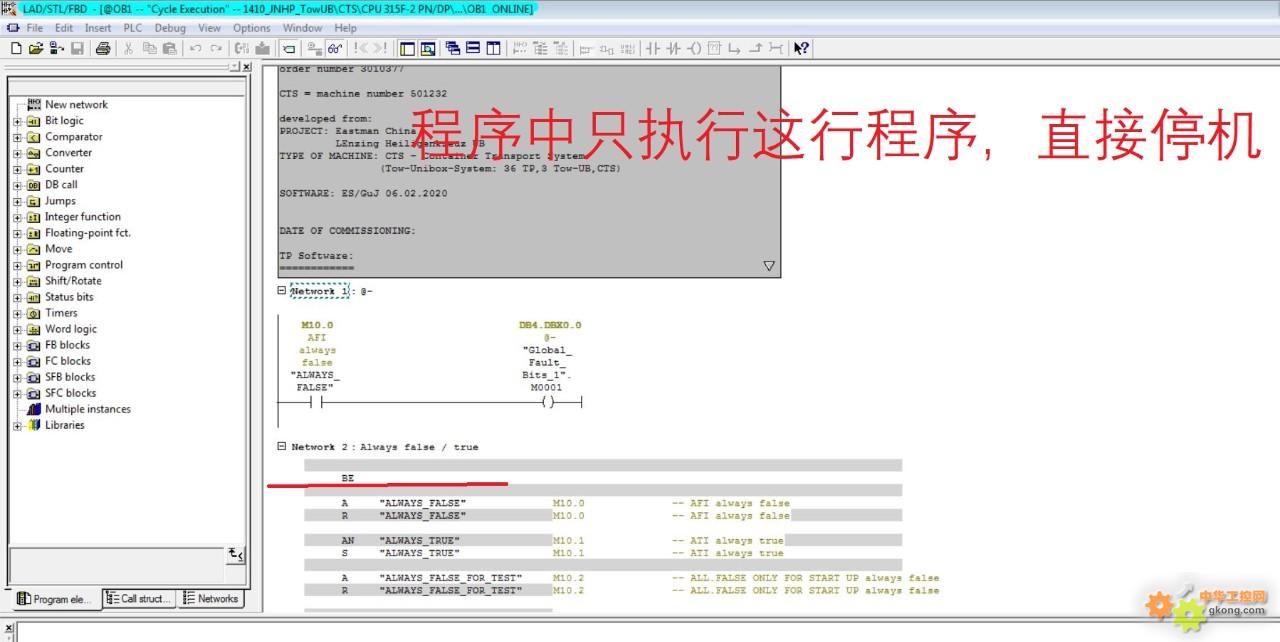Select Multiple instances in the tree
Viewport: 1280px width, 642px height.
pos(88,409)
